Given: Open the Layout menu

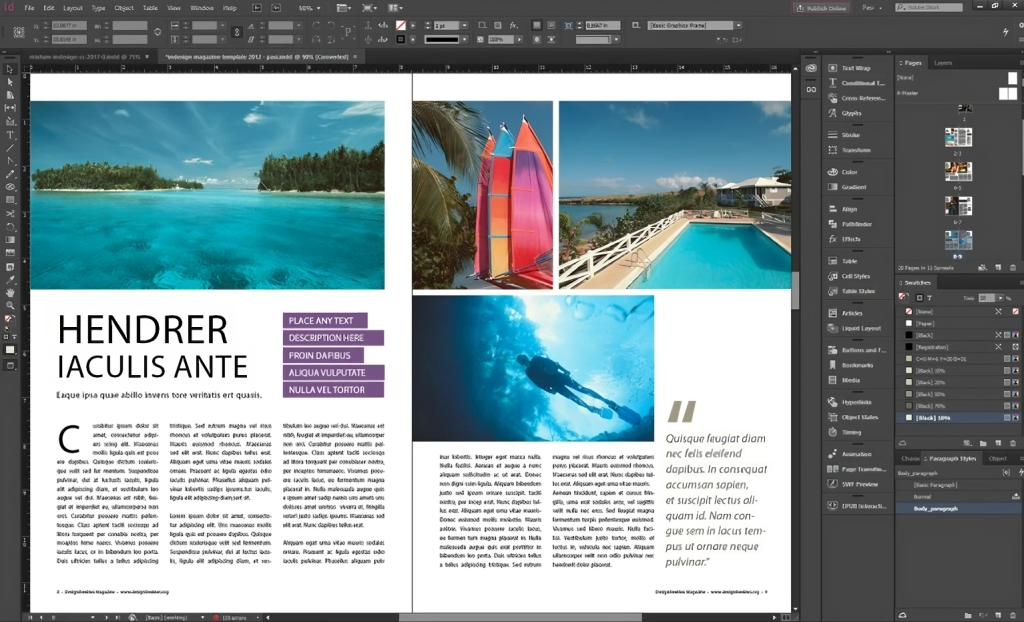Looking at the screenshot, I should coord(73,7).
